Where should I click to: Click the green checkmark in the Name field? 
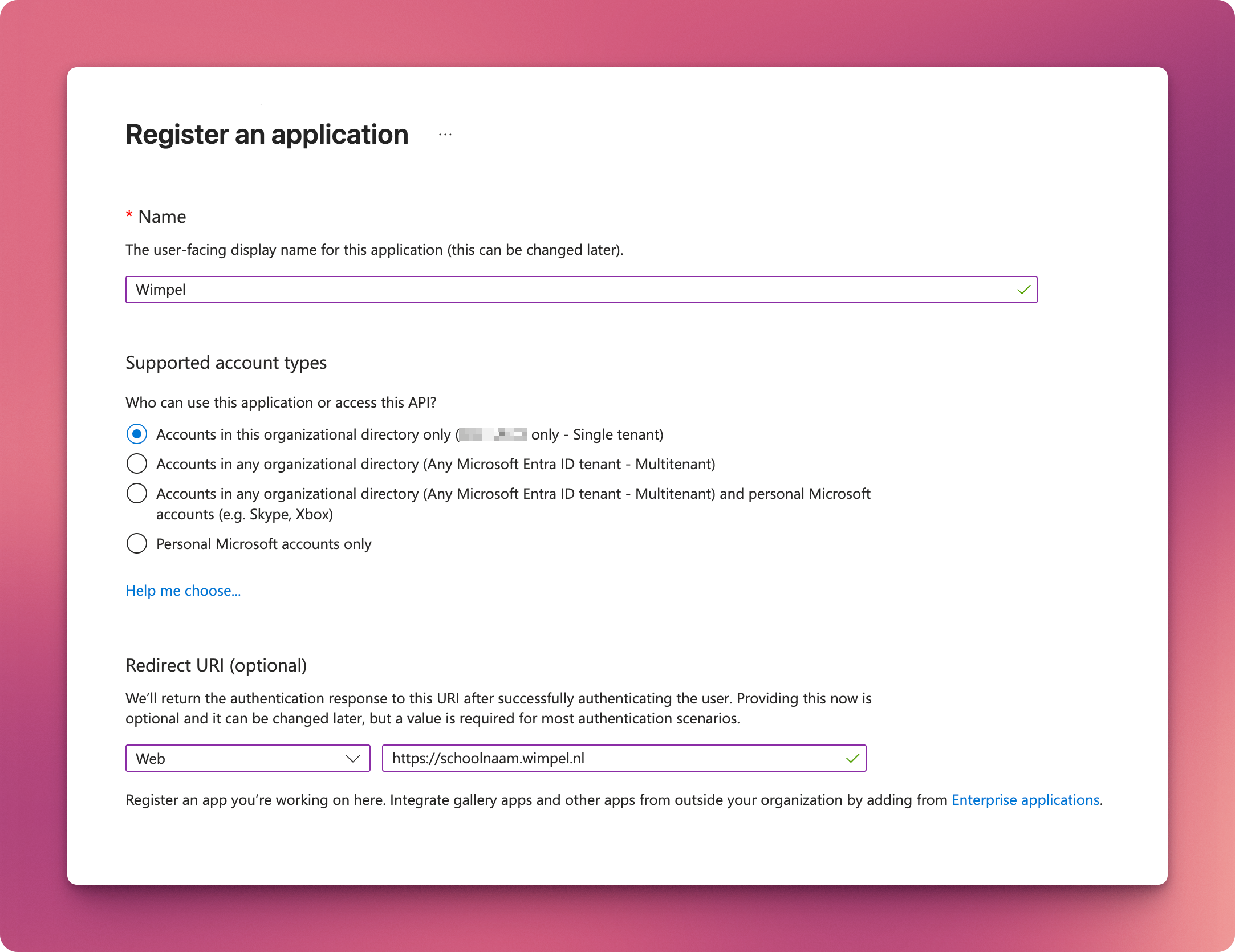click(x=1023, y=290)
